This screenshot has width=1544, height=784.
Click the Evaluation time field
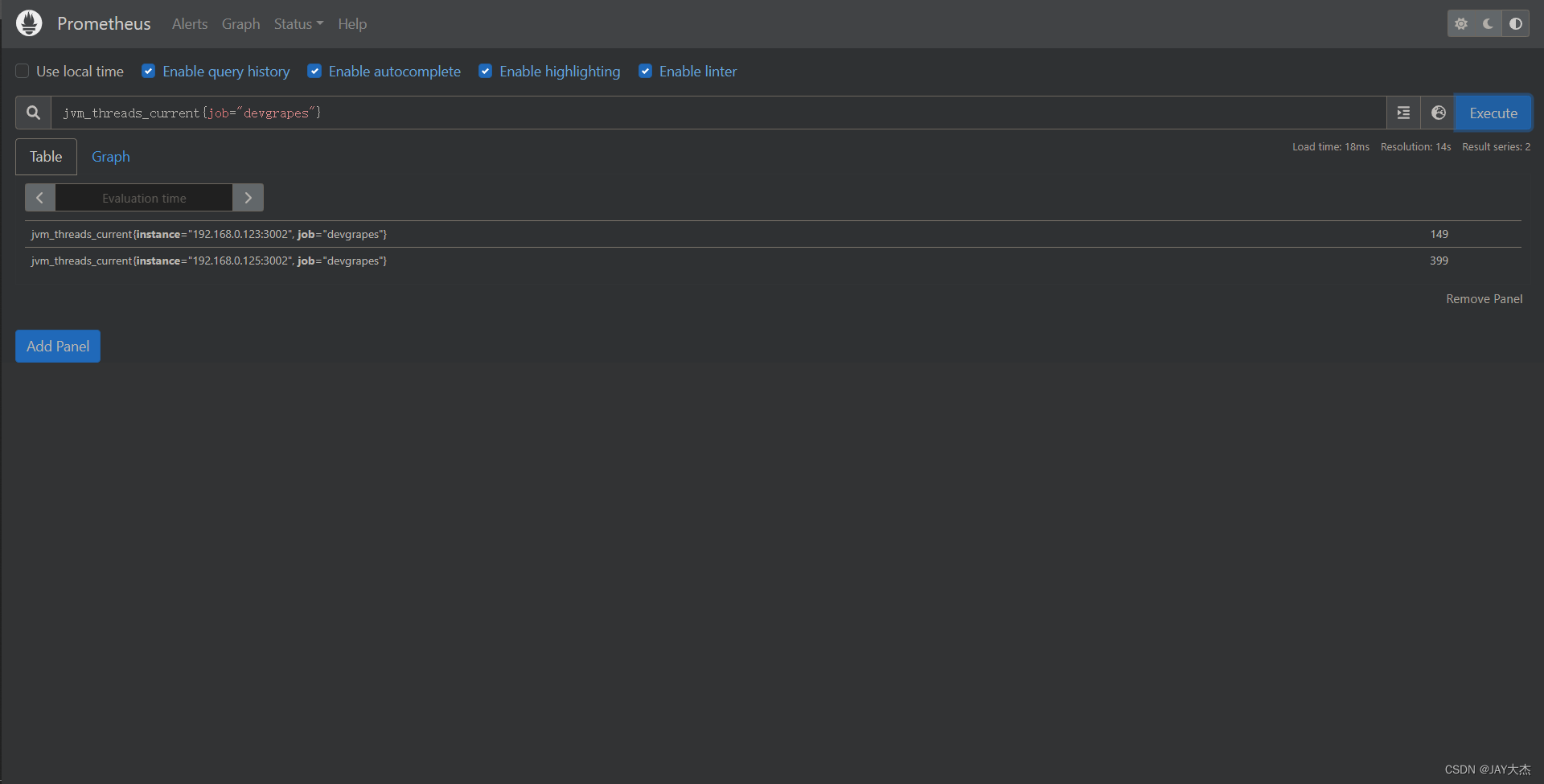(144, 198)
